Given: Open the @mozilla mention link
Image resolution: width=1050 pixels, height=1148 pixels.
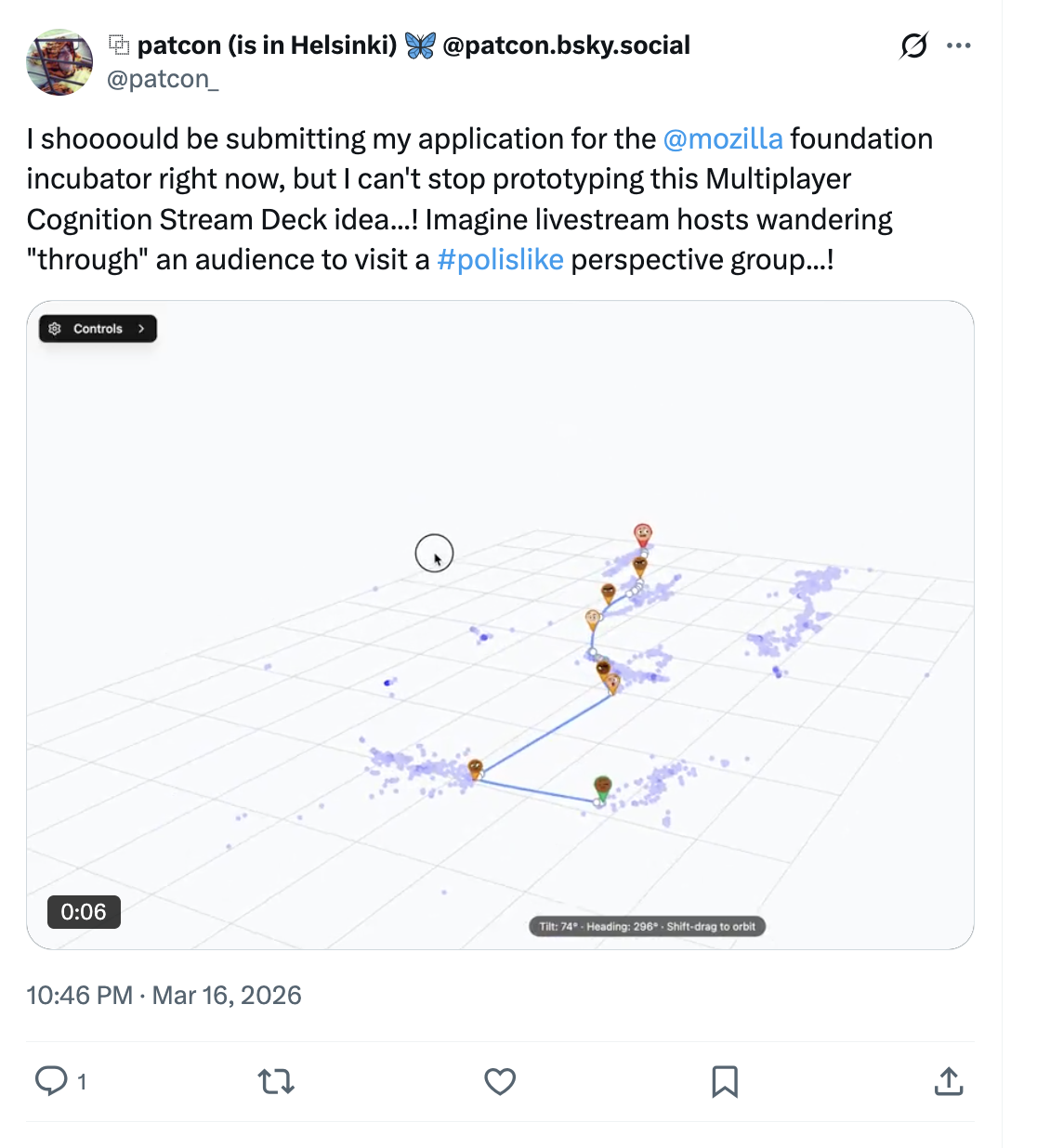Looking at the screenshot, I should [x=723, y=138].
